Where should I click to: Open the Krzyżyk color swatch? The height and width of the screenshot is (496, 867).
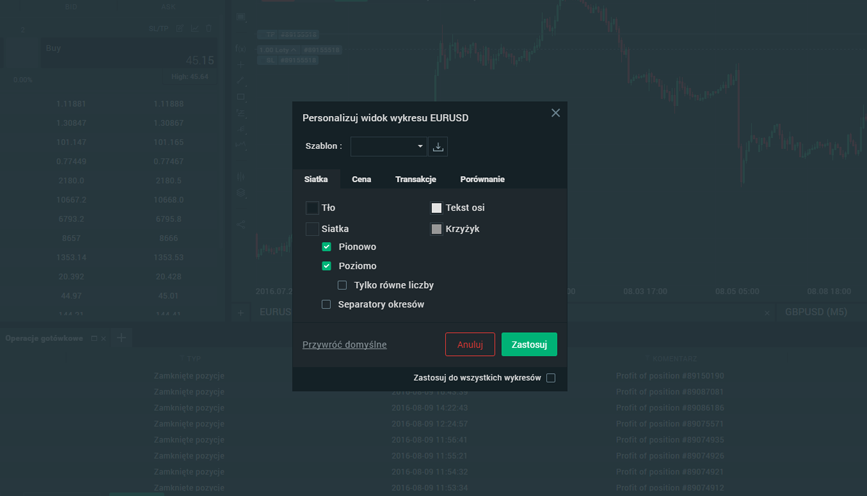tap(436, 229)
